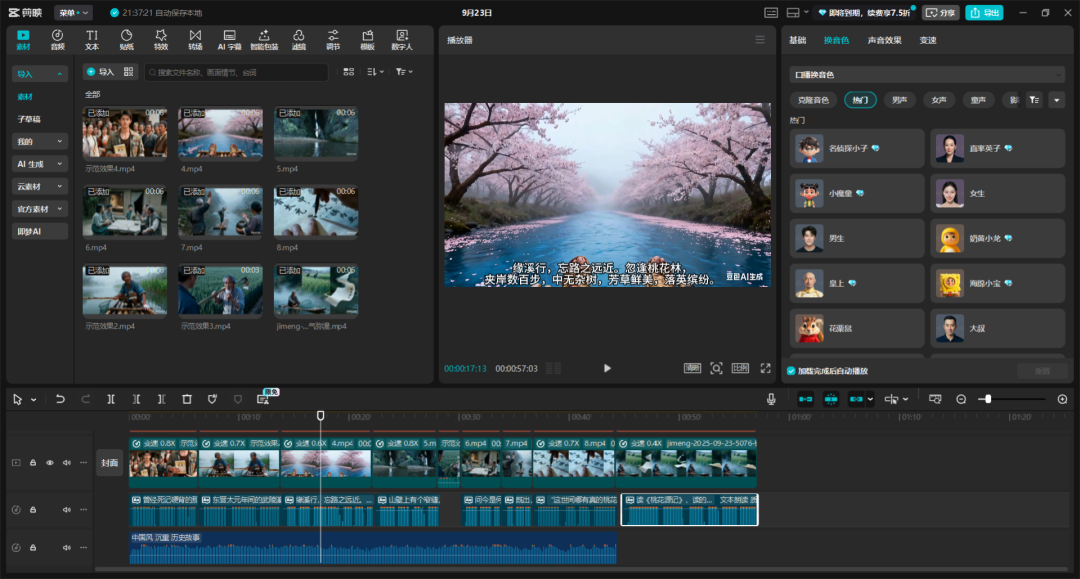
Task: Select the 5.mp4 media thumbnail
Action: pyautogui.click(x=316, y=134)
